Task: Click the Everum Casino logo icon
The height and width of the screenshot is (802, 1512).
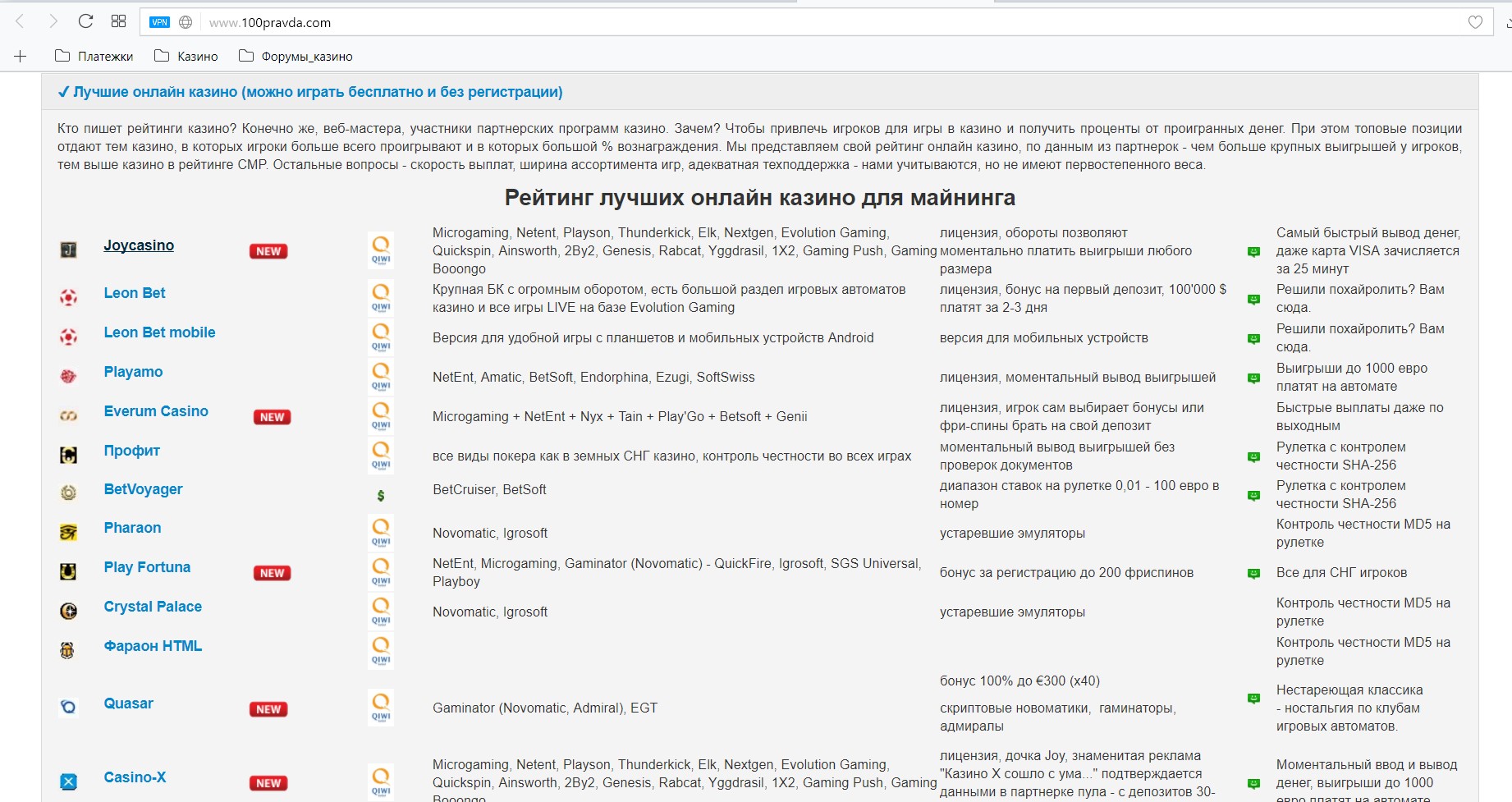Action: (x=69, y=415)
